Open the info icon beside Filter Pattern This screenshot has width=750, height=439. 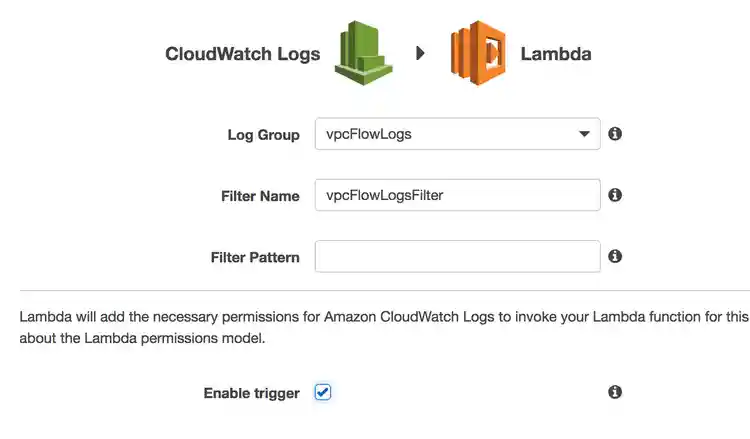tap(615, 256)
